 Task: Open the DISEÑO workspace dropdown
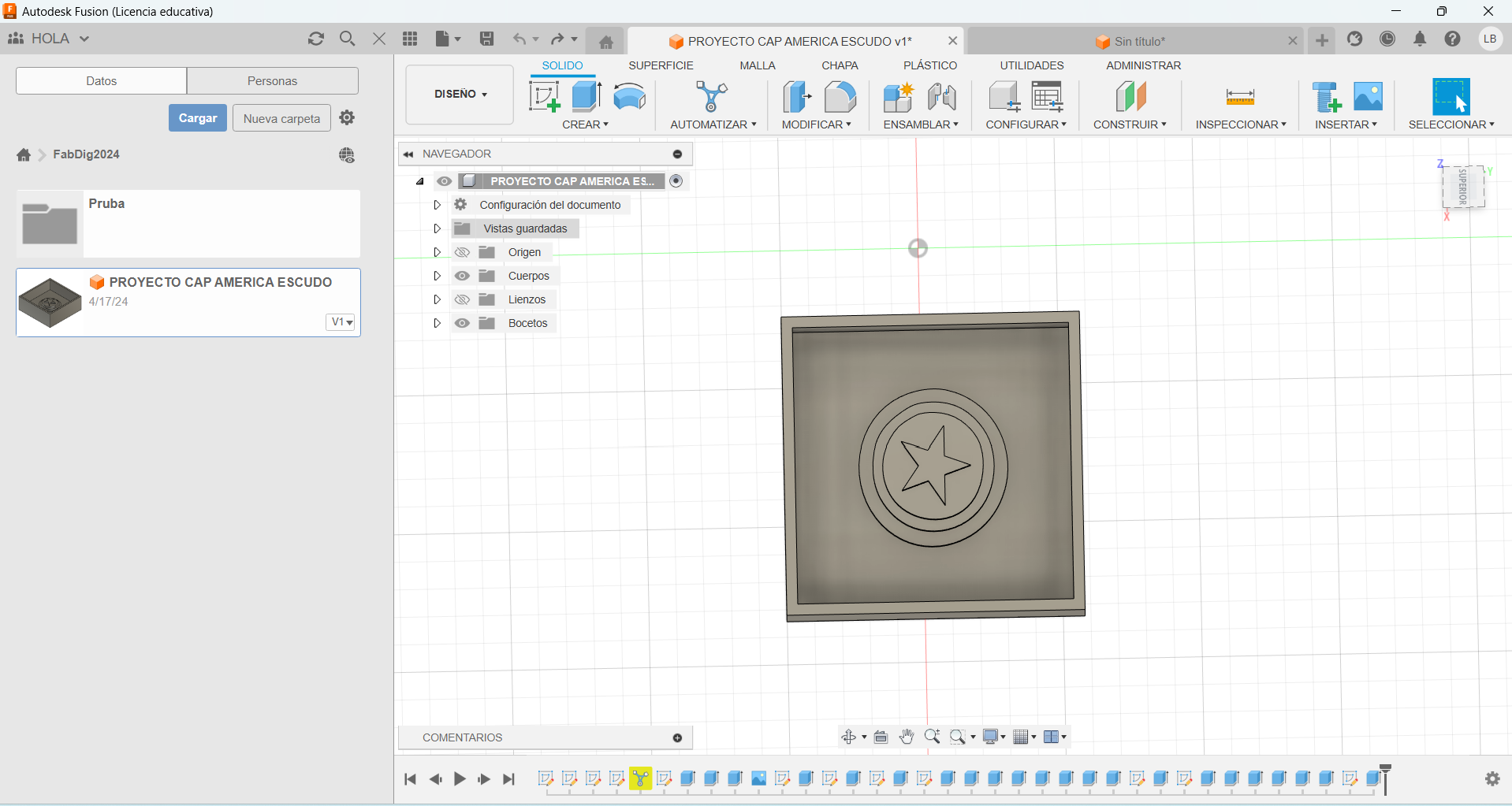coord(460,94)
